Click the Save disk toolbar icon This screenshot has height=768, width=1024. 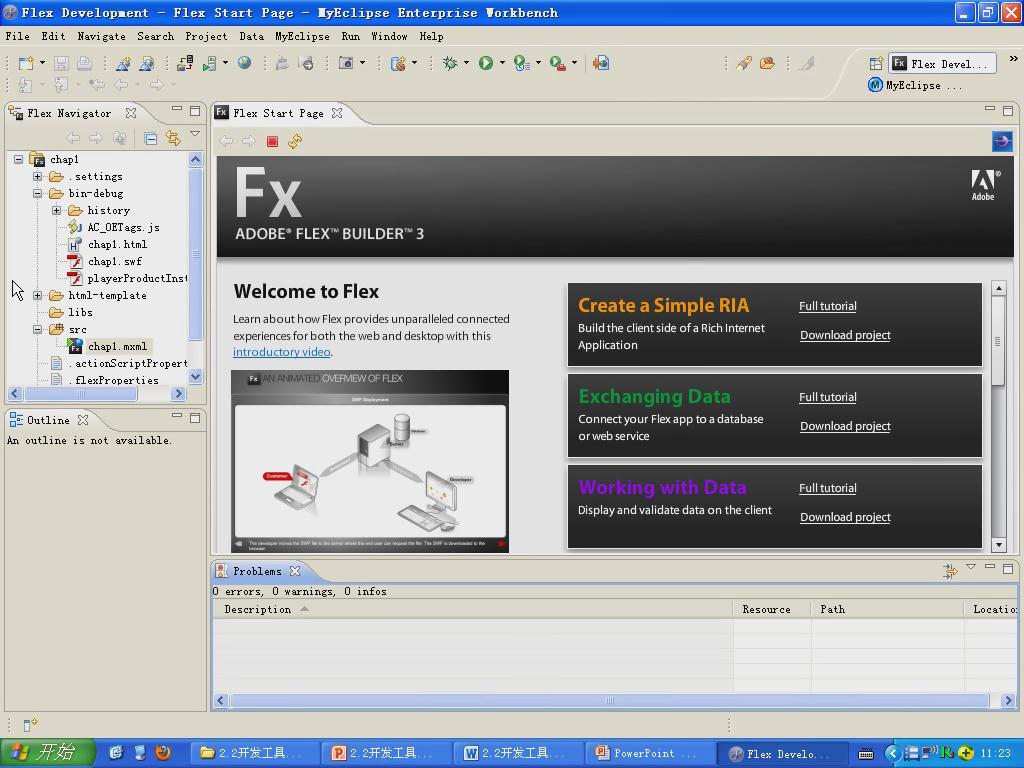pyautogui.click(x=61, y=63)
